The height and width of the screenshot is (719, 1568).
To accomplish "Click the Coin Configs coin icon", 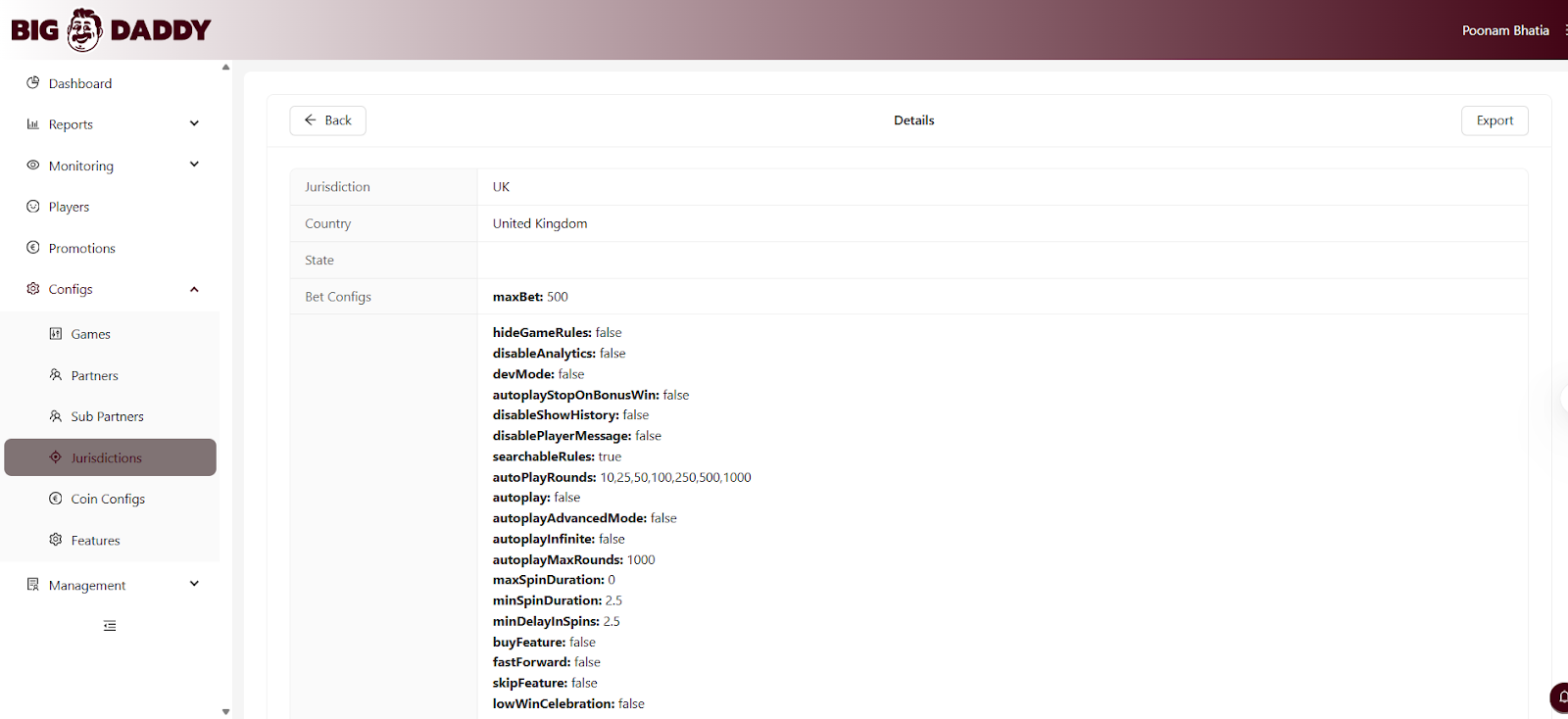I will tap(56, 499).
